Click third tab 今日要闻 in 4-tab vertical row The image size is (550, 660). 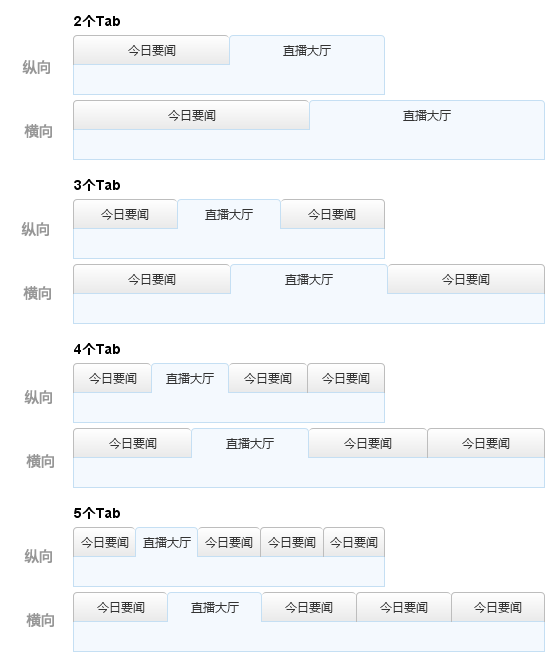(268, 378)
